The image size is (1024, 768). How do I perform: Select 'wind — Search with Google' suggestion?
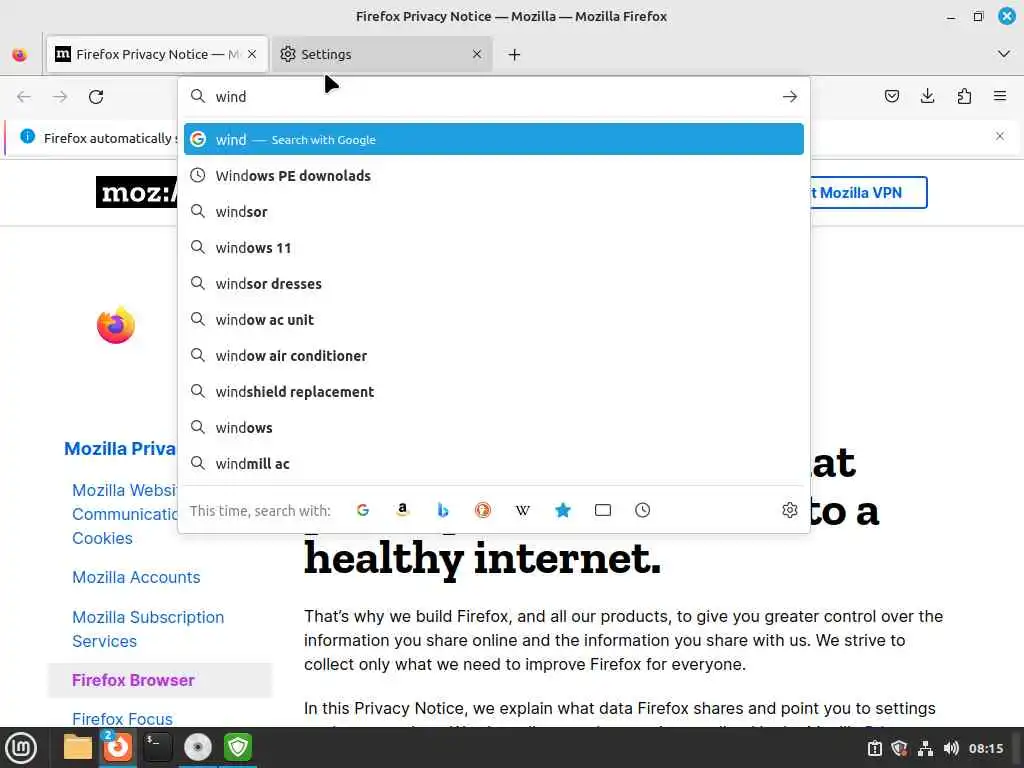[494, 139]
